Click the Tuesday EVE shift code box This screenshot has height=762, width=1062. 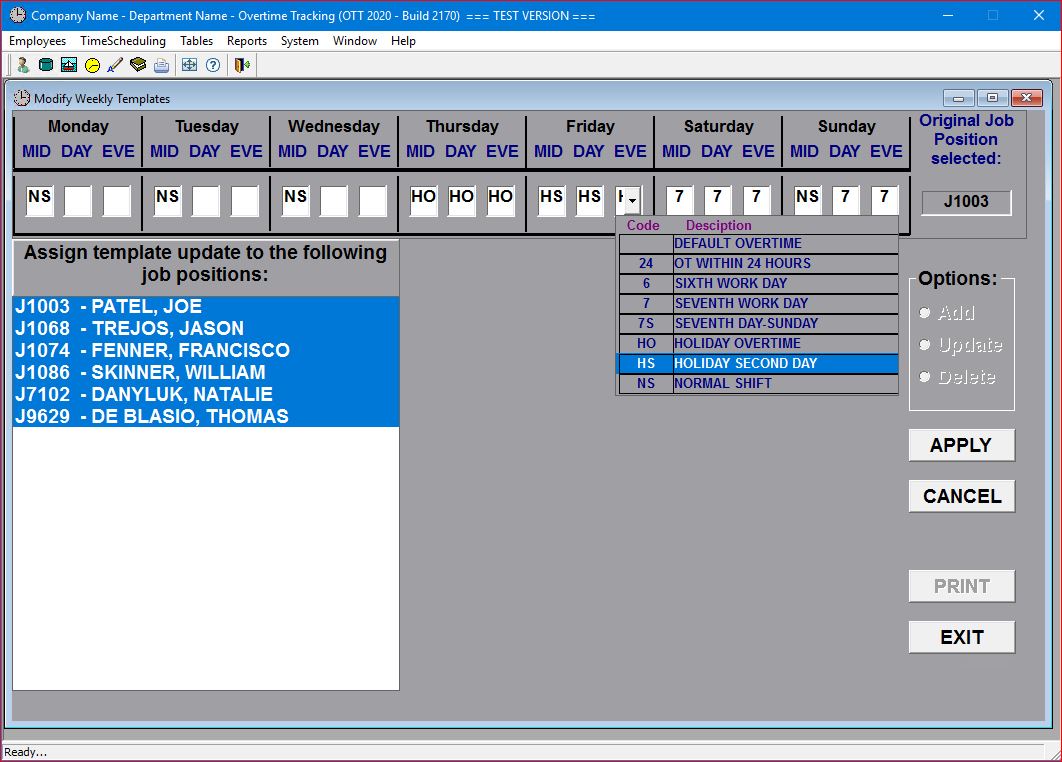point(245,200)
